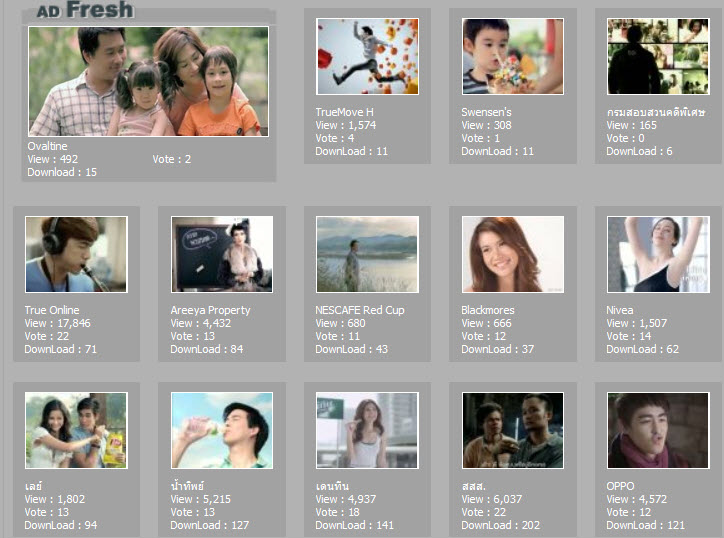The image size is (724, 538).
Task: Click 'Vote : 2' beside Ovaltine
Action: (x=172, y=159)
